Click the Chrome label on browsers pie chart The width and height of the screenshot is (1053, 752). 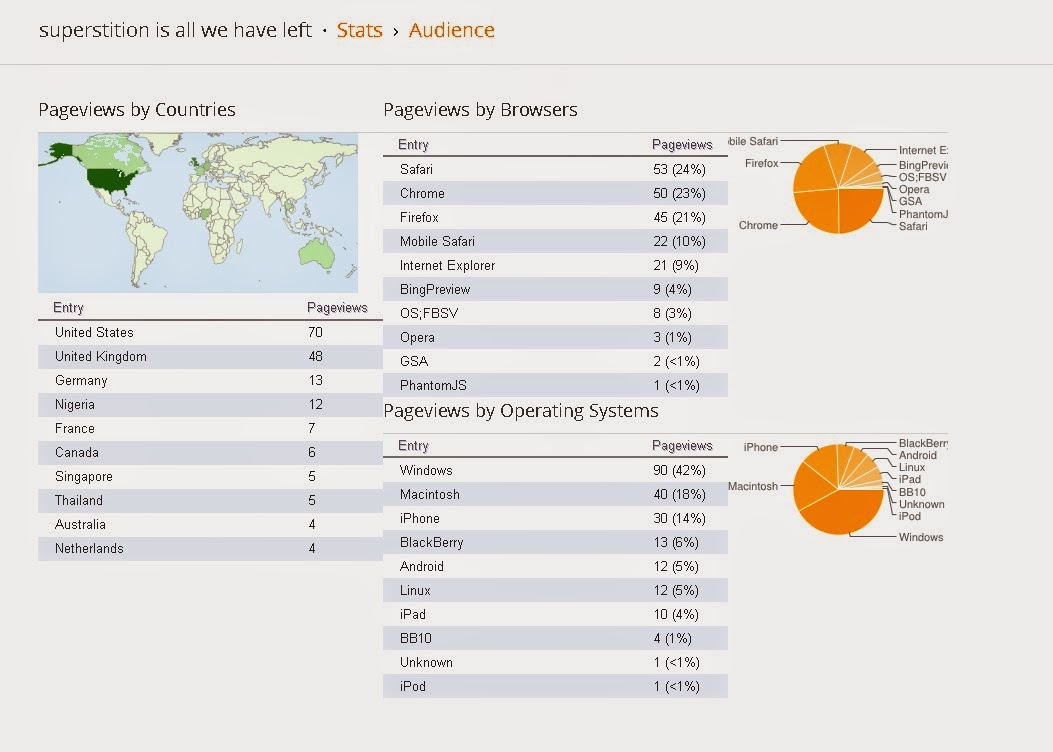758,226
